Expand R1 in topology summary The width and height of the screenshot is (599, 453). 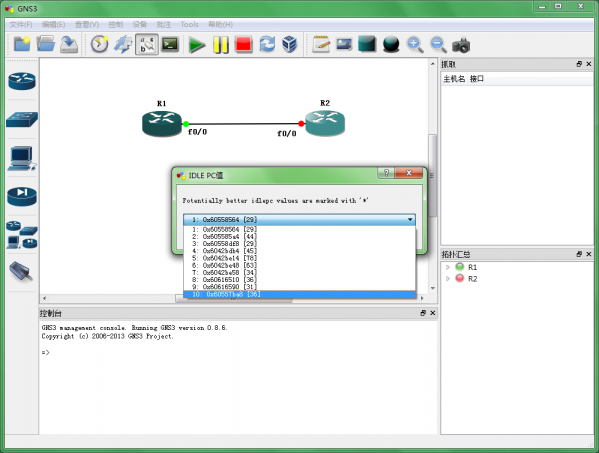(x=448, y=267)
